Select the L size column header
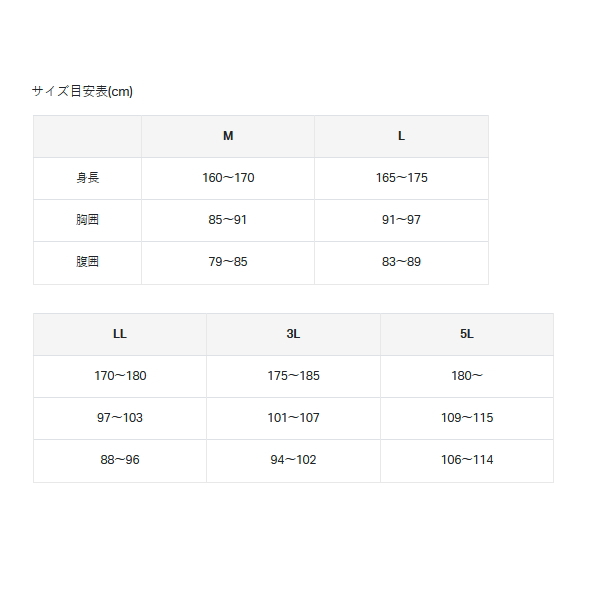Viewport: 600px width, 600px height. pyautogui.click(x=401, y=136)
